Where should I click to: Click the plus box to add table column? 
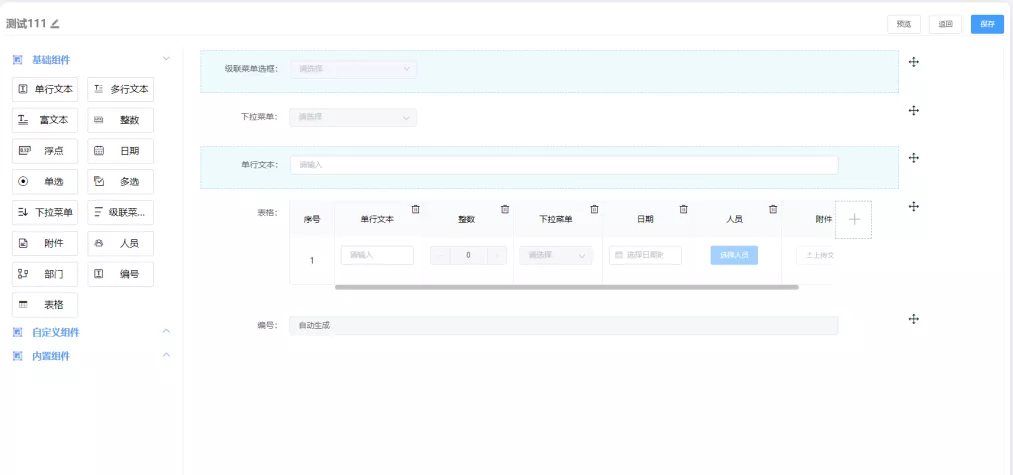[x=853, y=219]
